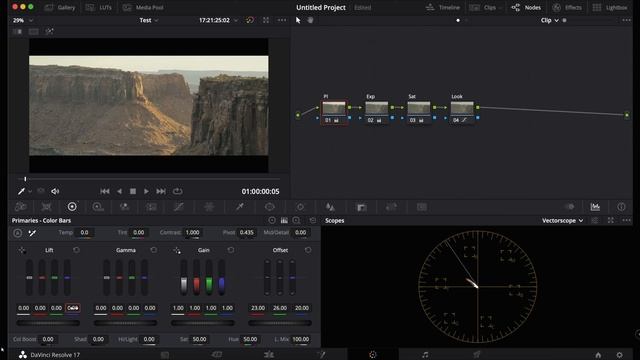Open the Gallery panel

pos(60,7)
